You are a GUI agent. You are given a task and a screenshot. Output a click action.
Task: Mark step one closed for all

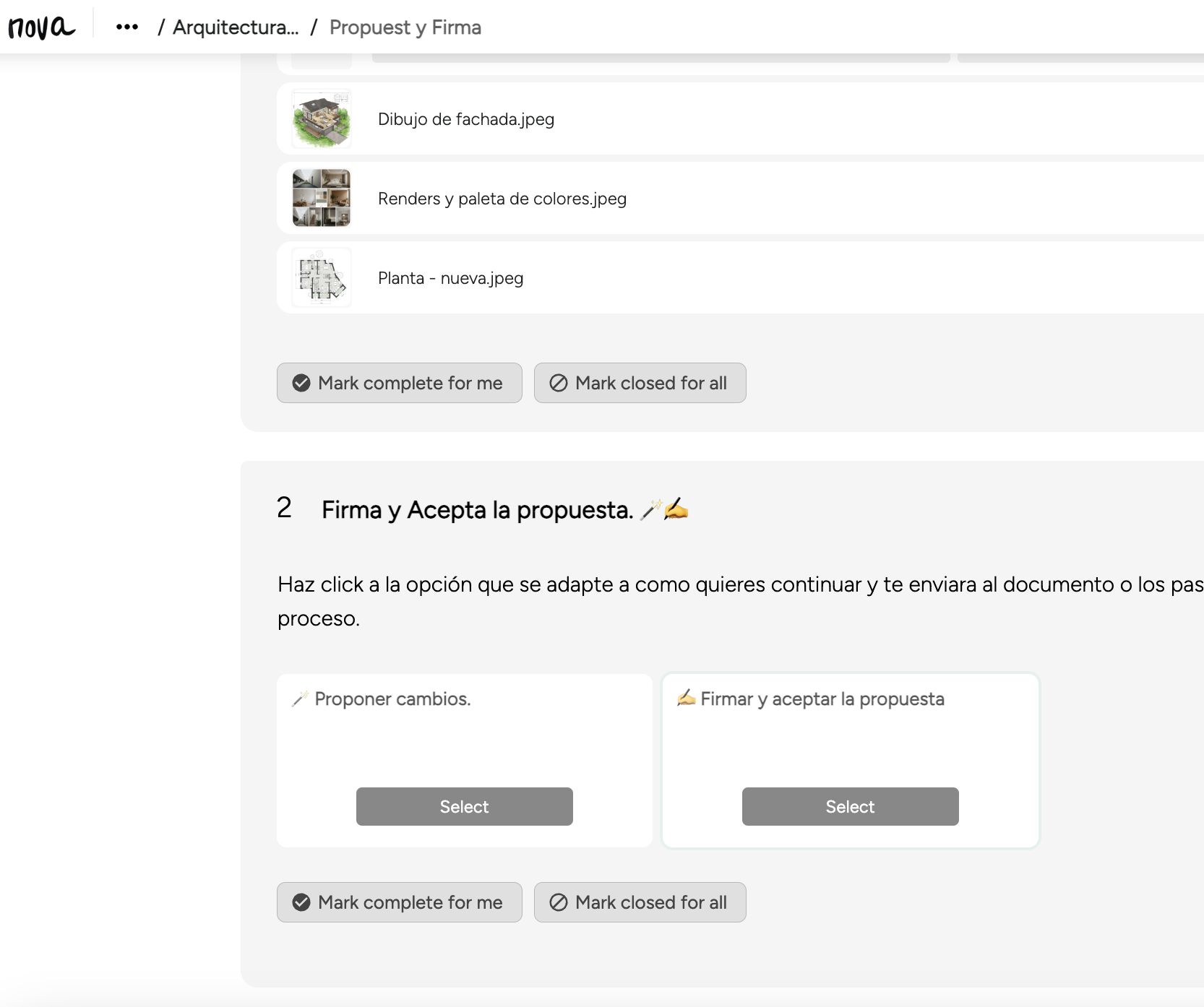pyautogui.click(x=640, y=383)
